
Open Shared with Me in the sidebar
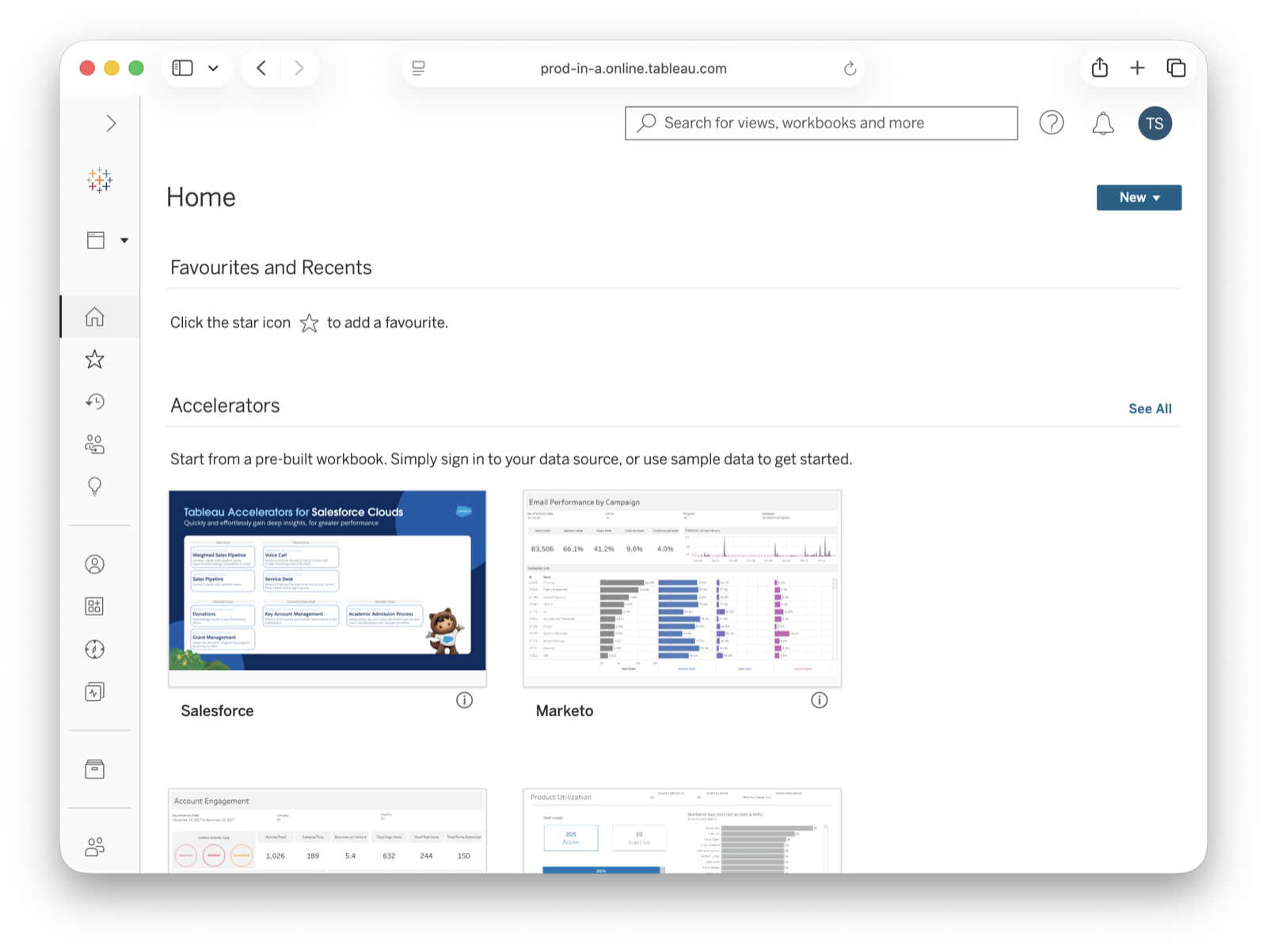(94, 444)
